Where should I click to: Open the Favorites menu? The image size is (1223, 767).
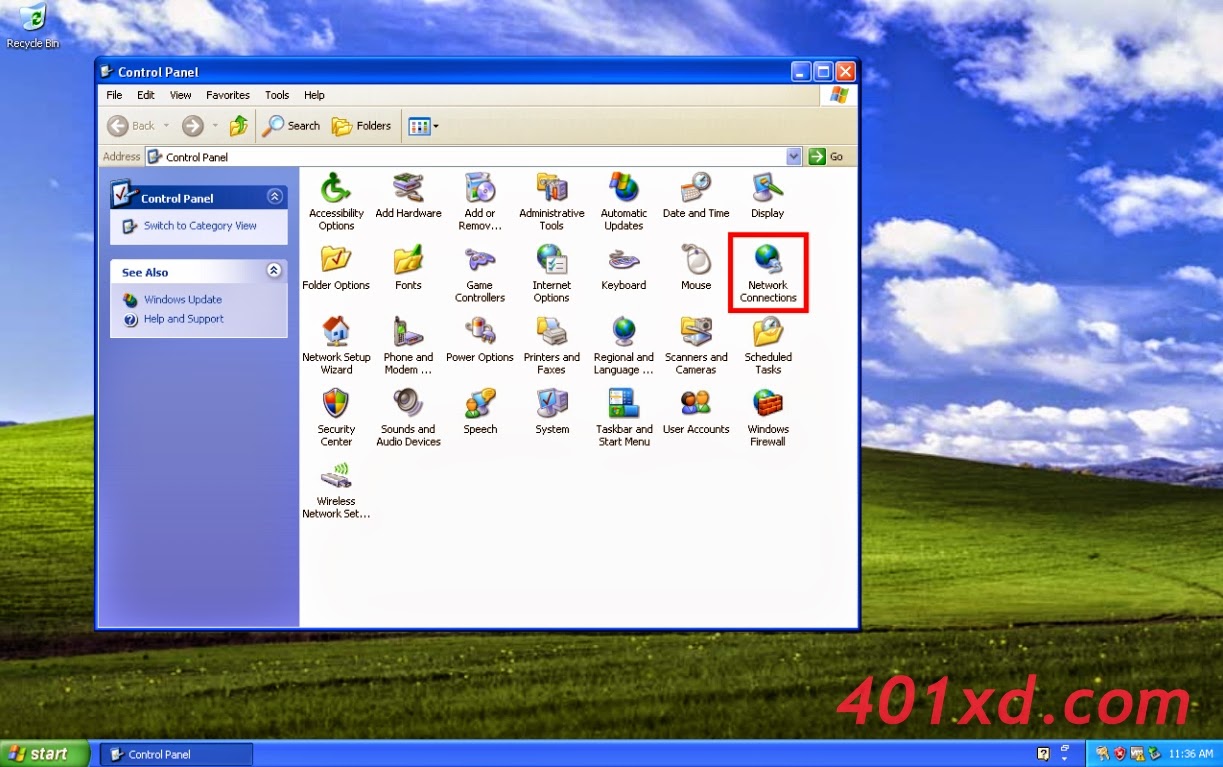coord(228,95)
